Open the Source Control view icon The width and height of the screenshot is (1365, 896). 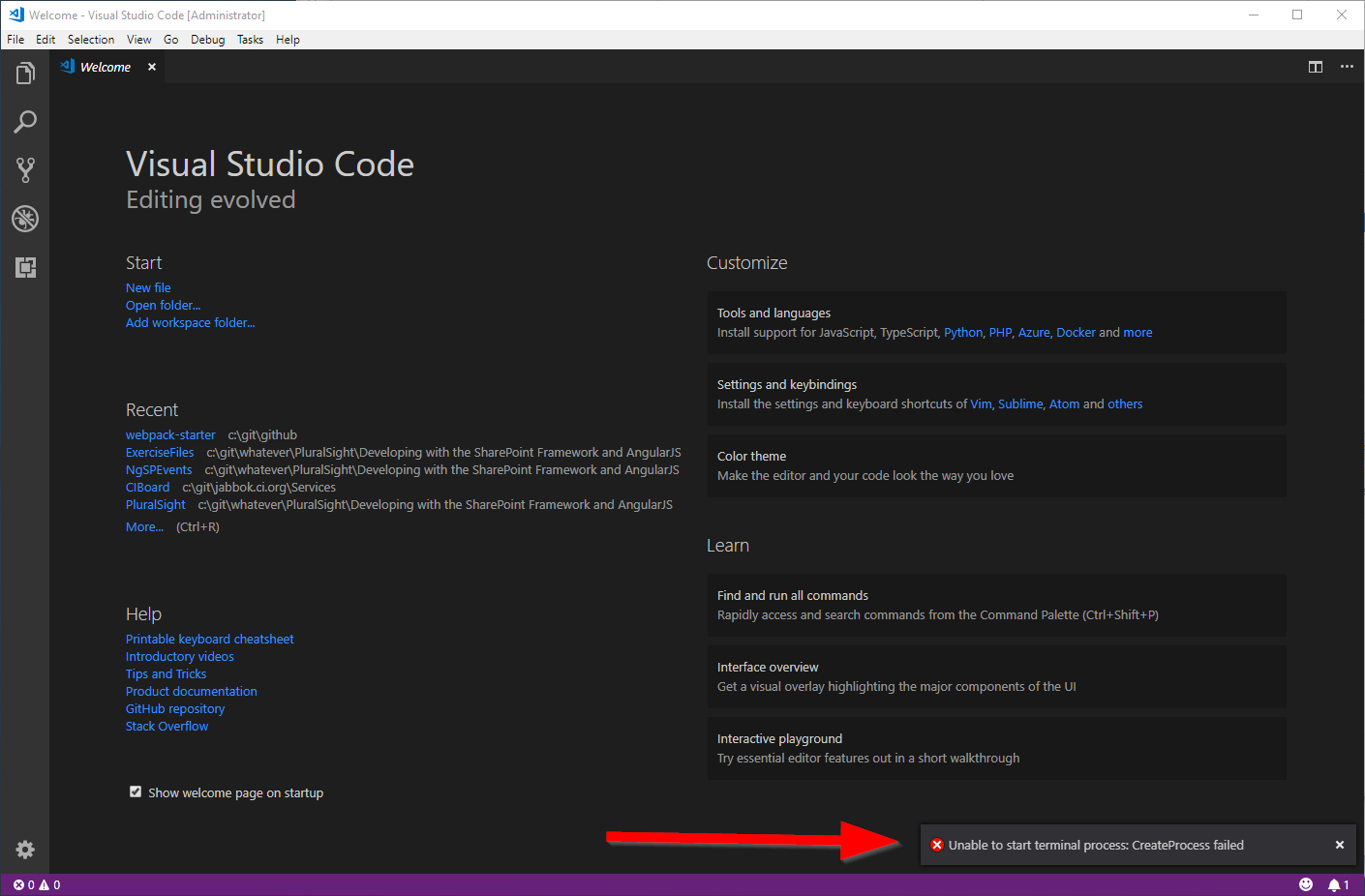pos(25,170)
